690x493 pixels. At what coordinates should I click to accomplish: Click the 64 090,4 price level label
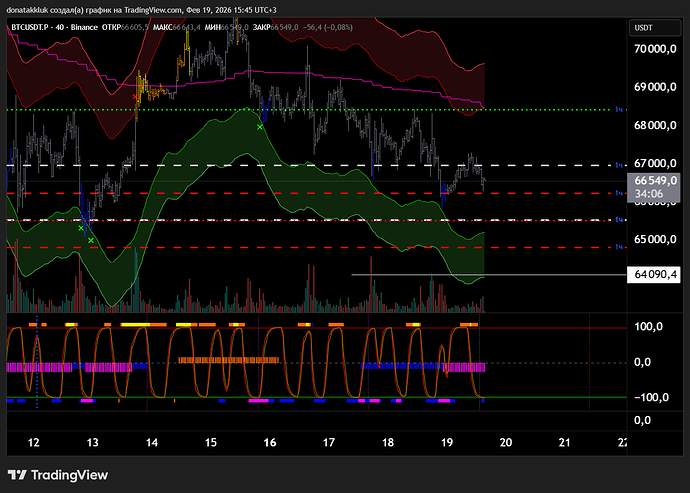pyautogui.click(x=655, y=273)
